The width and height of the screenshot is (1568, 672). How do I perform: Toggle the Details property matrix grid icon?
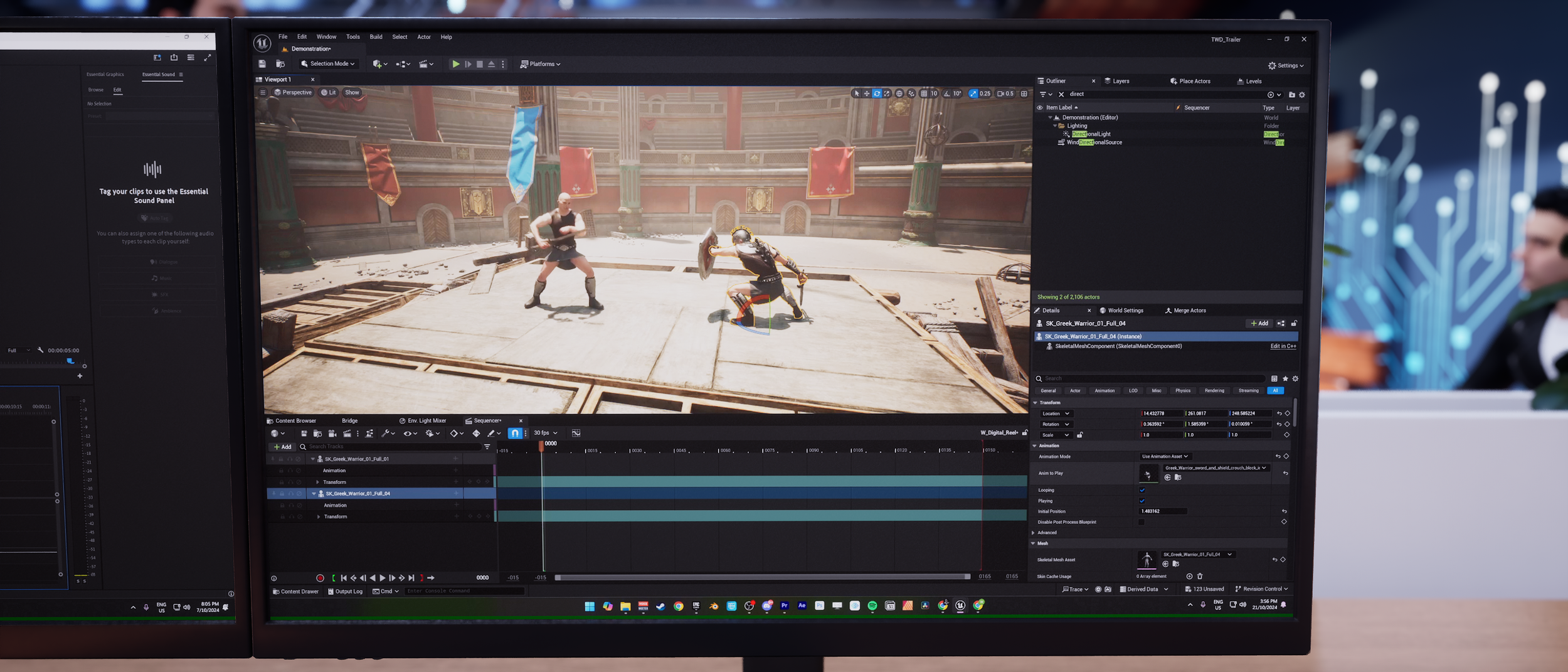coord(1274,378)
